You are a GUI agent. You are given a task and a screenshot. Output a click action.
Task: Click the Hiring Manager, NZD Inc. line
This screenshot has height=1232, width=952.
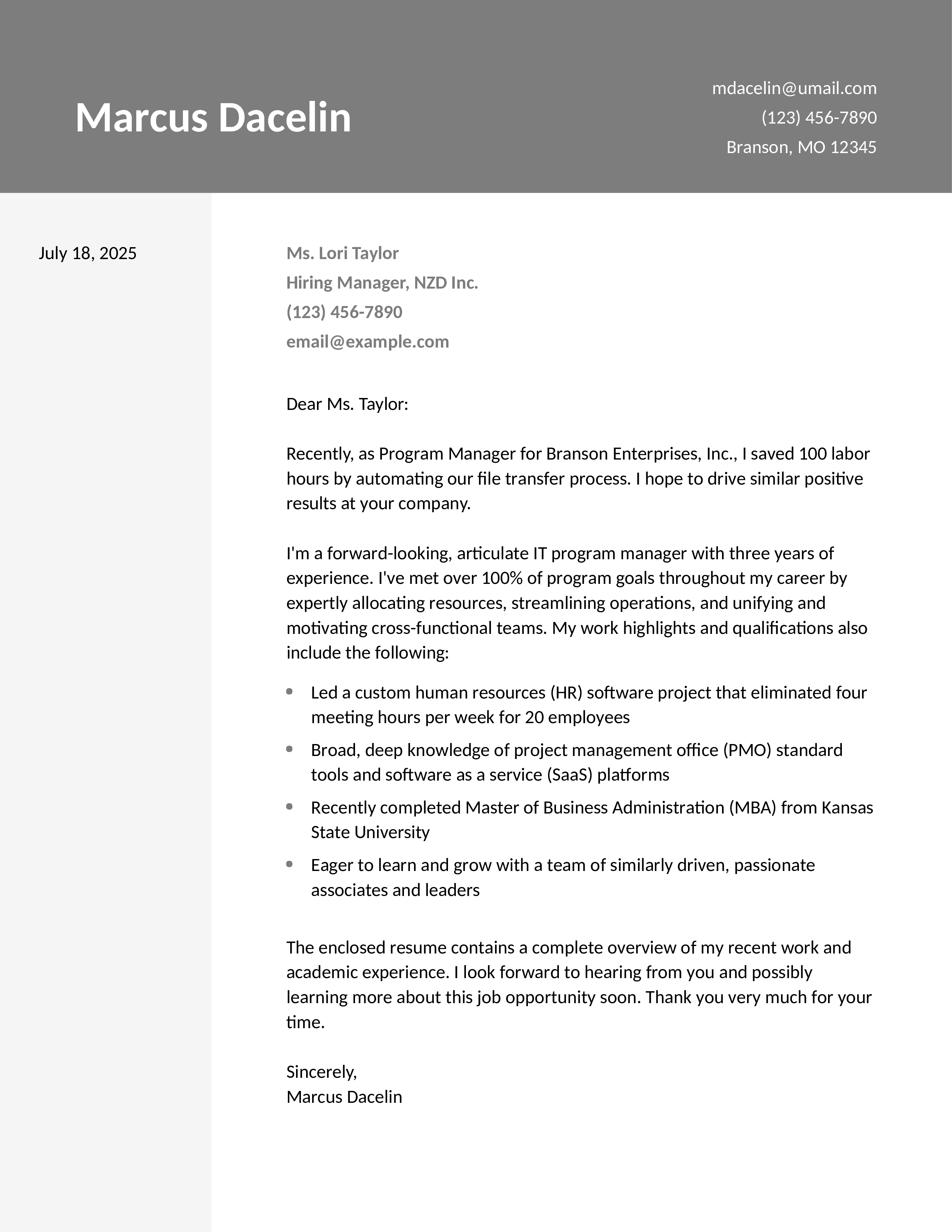(x=382, y=283)
